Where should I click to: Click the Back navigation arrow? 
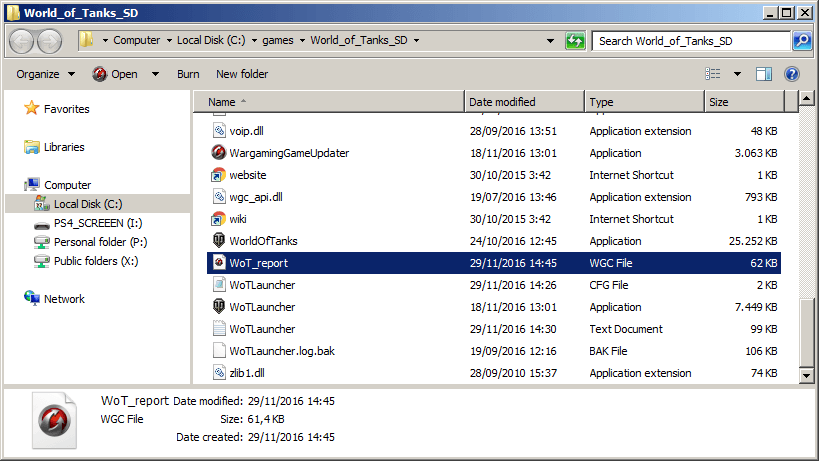22,41
